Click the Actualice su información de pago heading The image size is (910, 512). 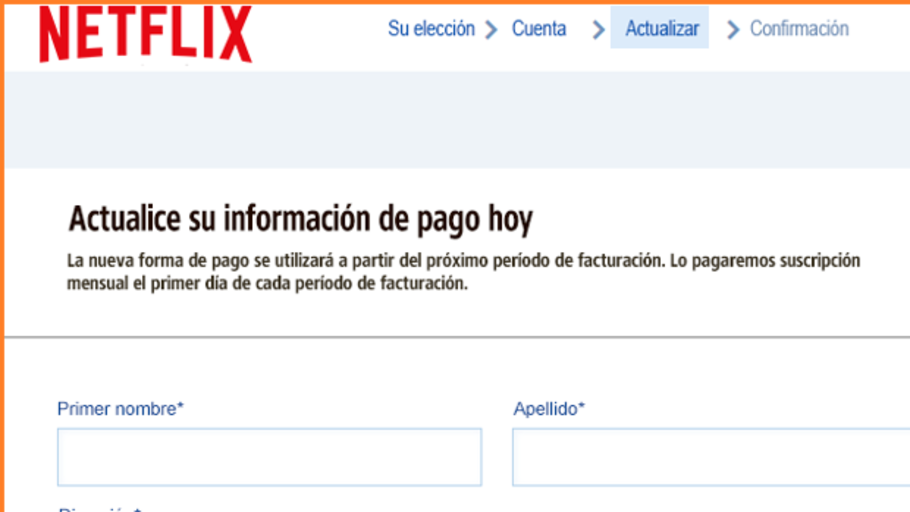(x=300, y=219)
